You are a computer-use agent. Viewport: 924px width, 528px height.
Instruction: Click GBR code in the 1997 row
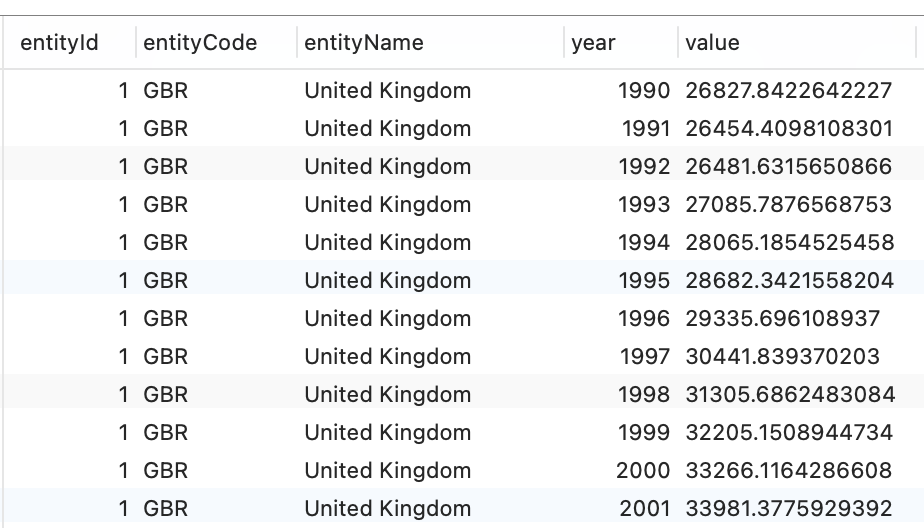click(x=166, y=357)
